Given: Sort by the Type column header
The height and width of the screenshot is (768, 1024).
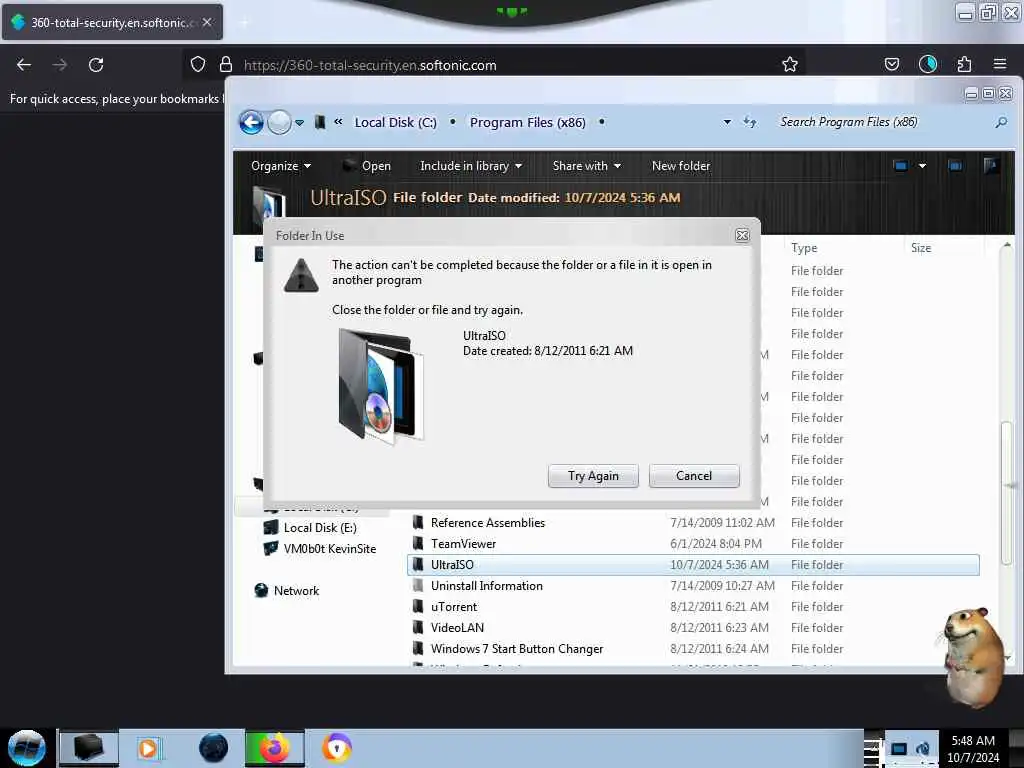Looking at the screenshot, I should point(804,248).
